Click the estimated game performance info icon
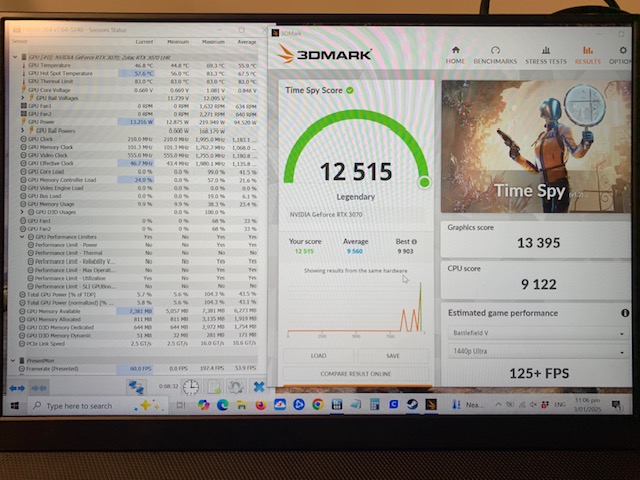The image size is (640, 480). (625, 313)
